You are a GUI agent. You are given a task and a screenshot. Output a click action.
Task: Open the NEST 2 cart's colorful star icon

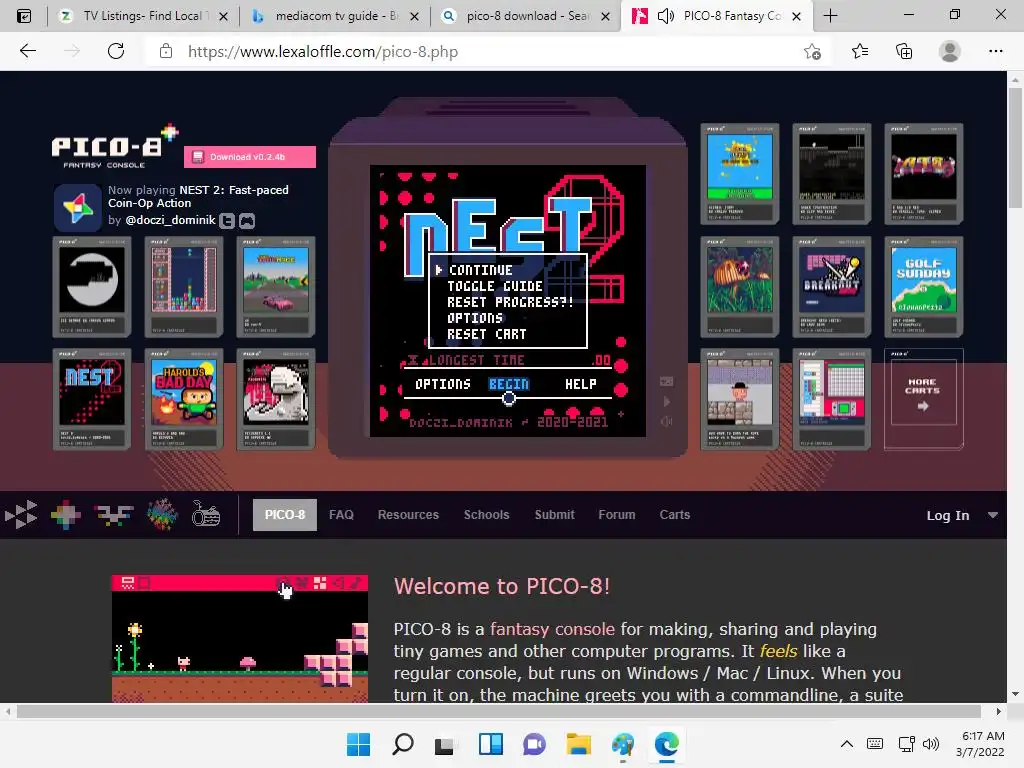tap(77, 208)
